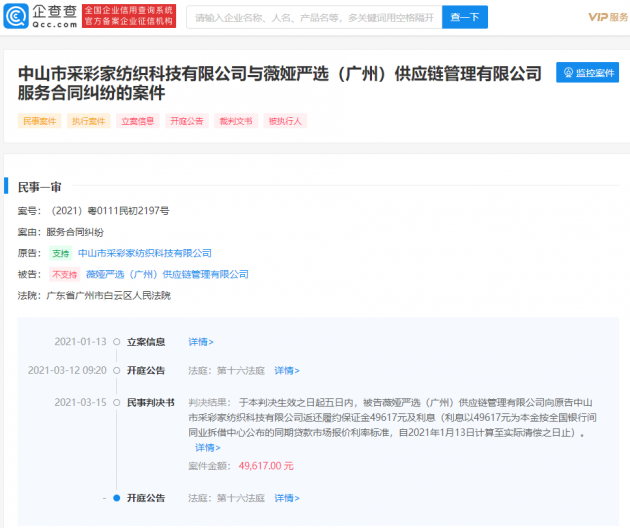Click the 开庭公告 label dated 2021-03-12
Image resolution: width=630 pixels, height=528 pixels.
click(x=146, y=370)
